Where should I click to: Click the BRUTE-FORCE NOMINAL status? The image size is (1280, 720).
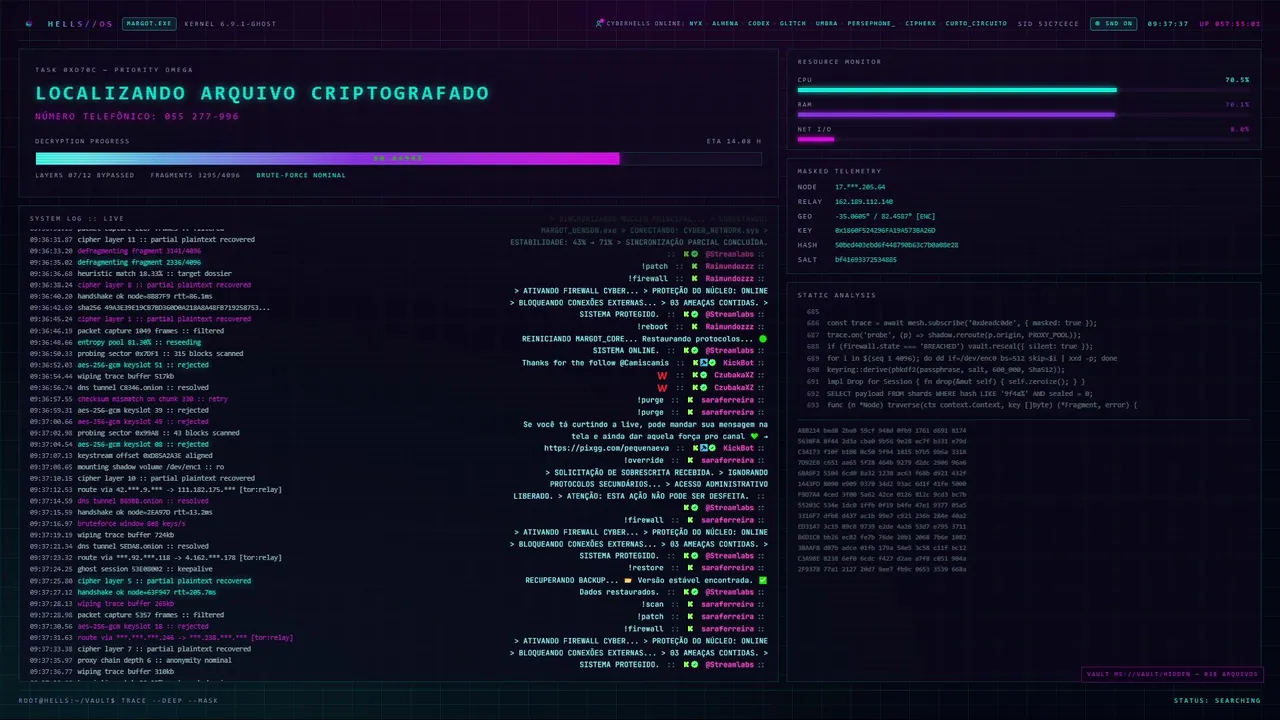[x=301, y=175]
